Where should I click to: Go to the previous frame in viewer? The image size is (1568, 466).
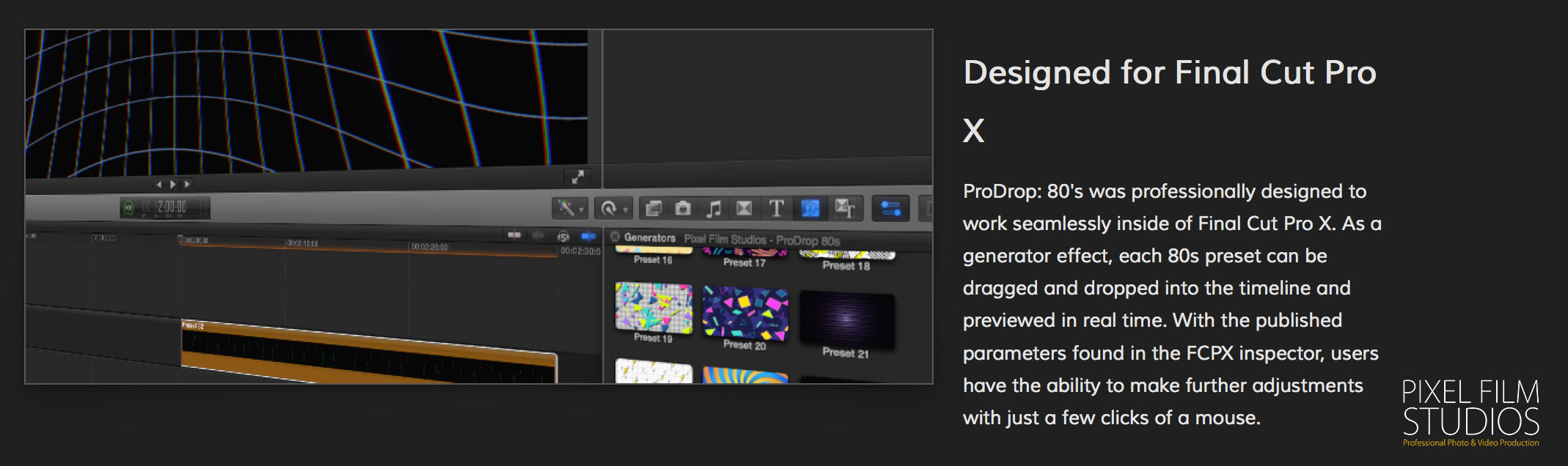pos(159,185)
